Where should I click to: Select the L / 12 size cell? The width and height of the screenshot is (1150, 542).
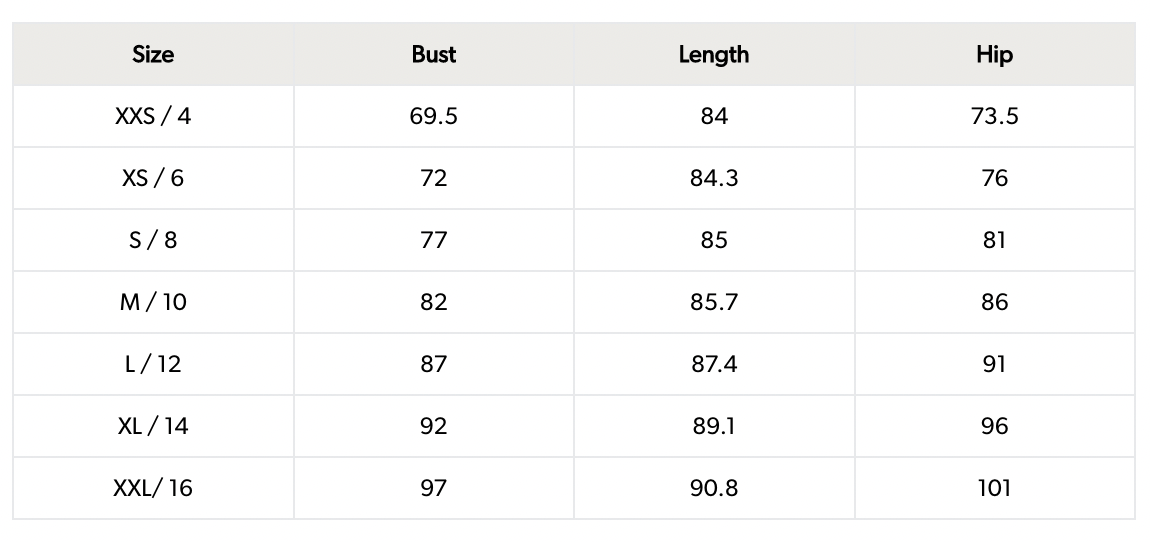pos(153,364)
